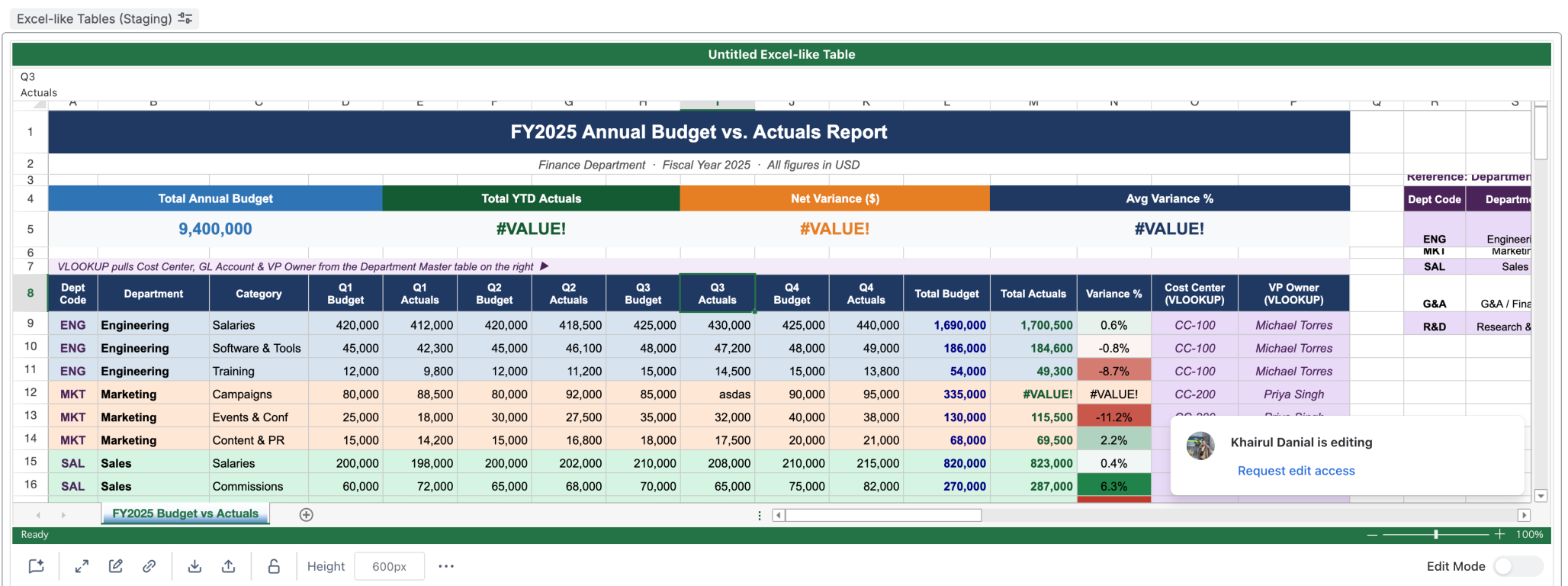1568x586 pixels.
Task: Click the unlock padlock icon
Action: (x=273, y=566)
